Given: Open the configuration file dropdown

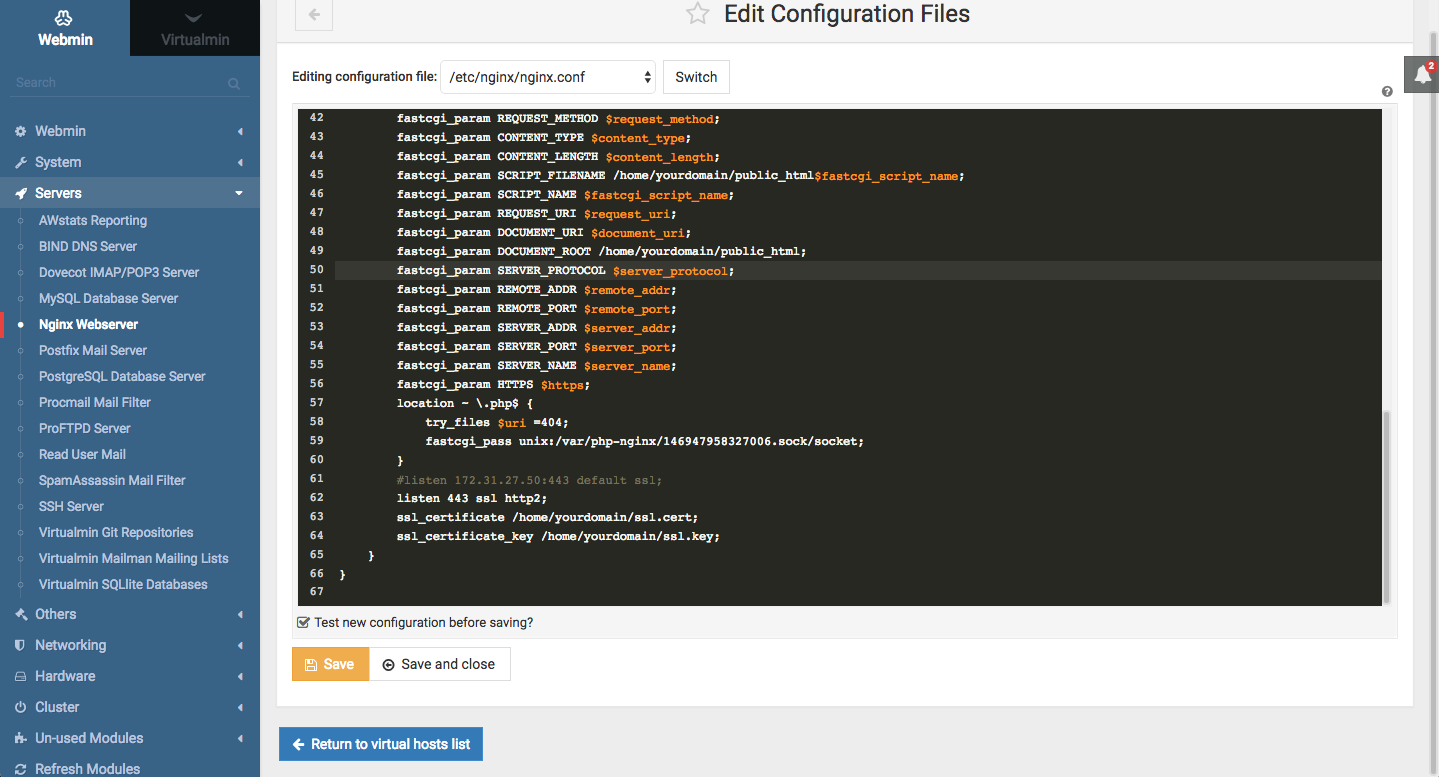Looking at the screenshot, I should pos(548,77).
